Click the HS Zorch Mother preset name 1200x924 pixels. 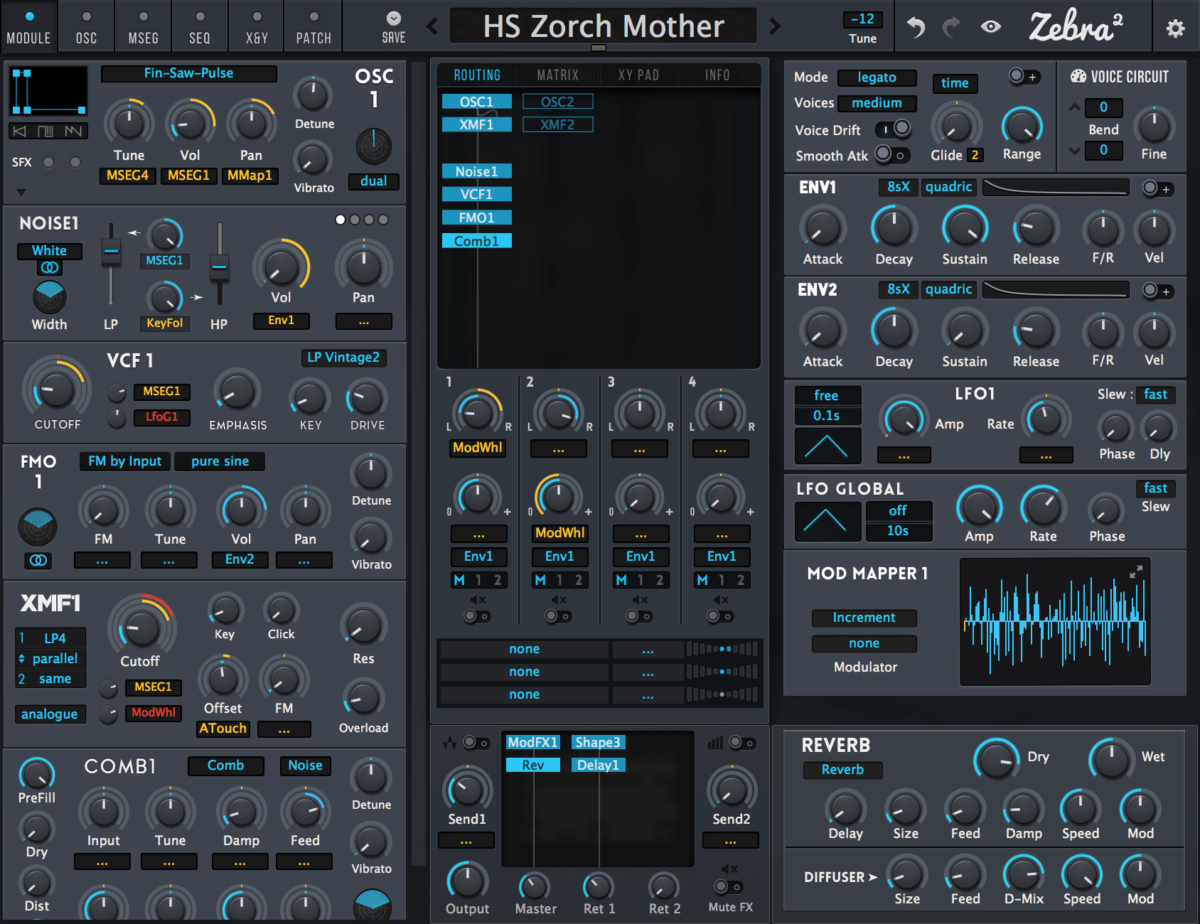603,26
